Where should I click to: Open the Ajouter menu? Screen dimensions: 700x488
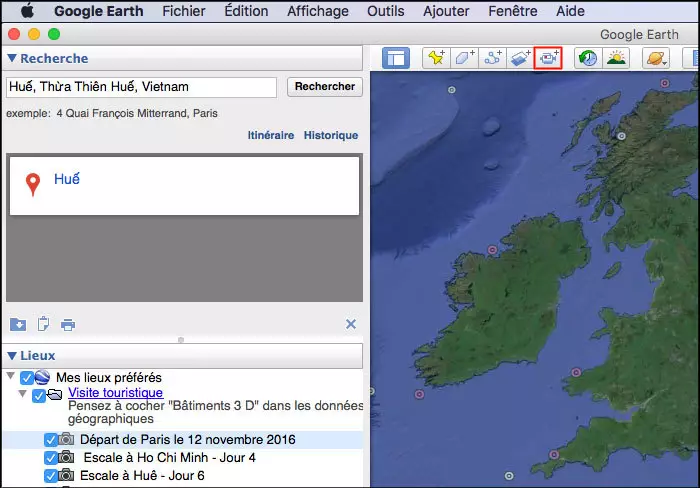[x=446, y=11]
